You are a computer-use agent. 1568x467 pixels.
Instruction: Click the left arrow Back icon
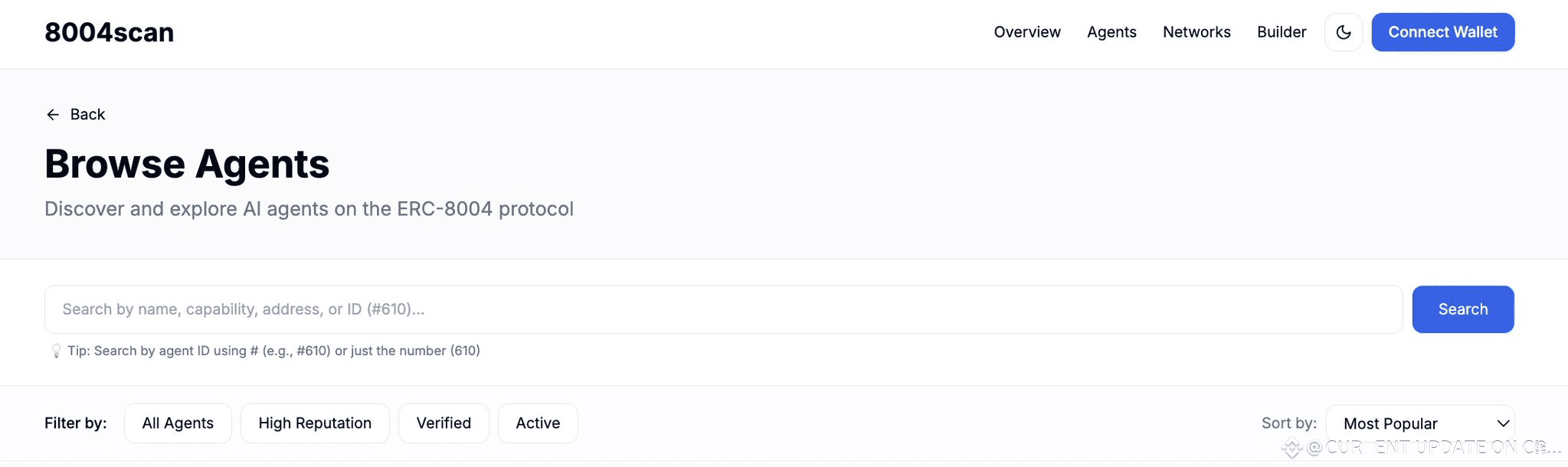53,115
